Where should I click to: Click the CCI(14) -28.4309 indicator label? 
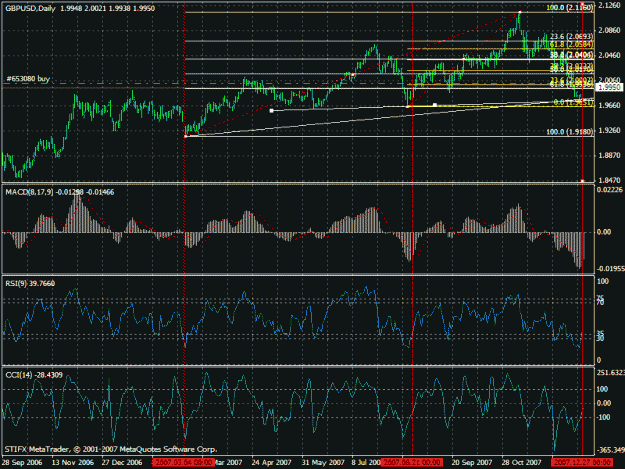34,375
